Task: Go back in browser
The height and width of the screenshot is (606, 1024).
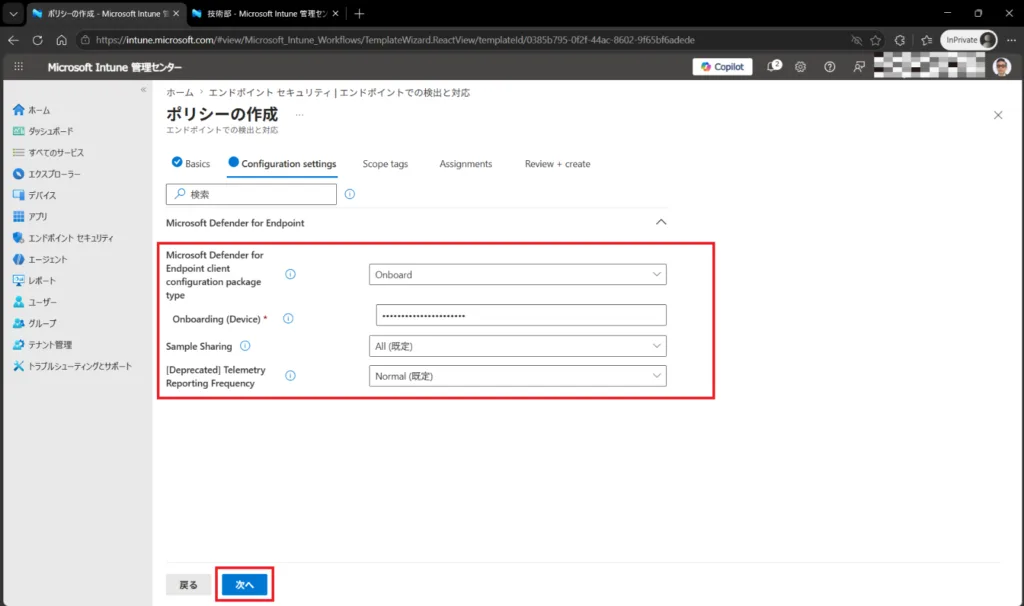Action: tap(13, 40)
